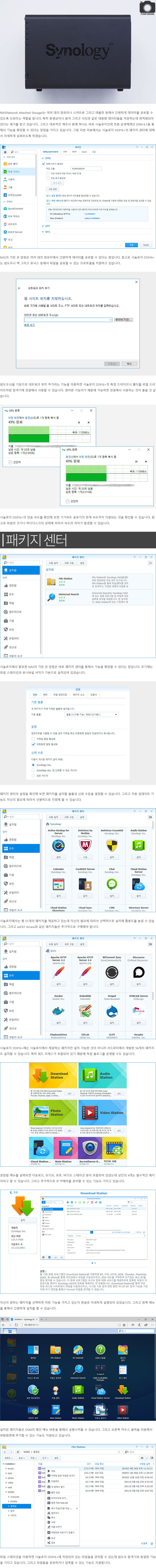Expand the AFP section in file services

pyautogui.click(x=48, y=226)
